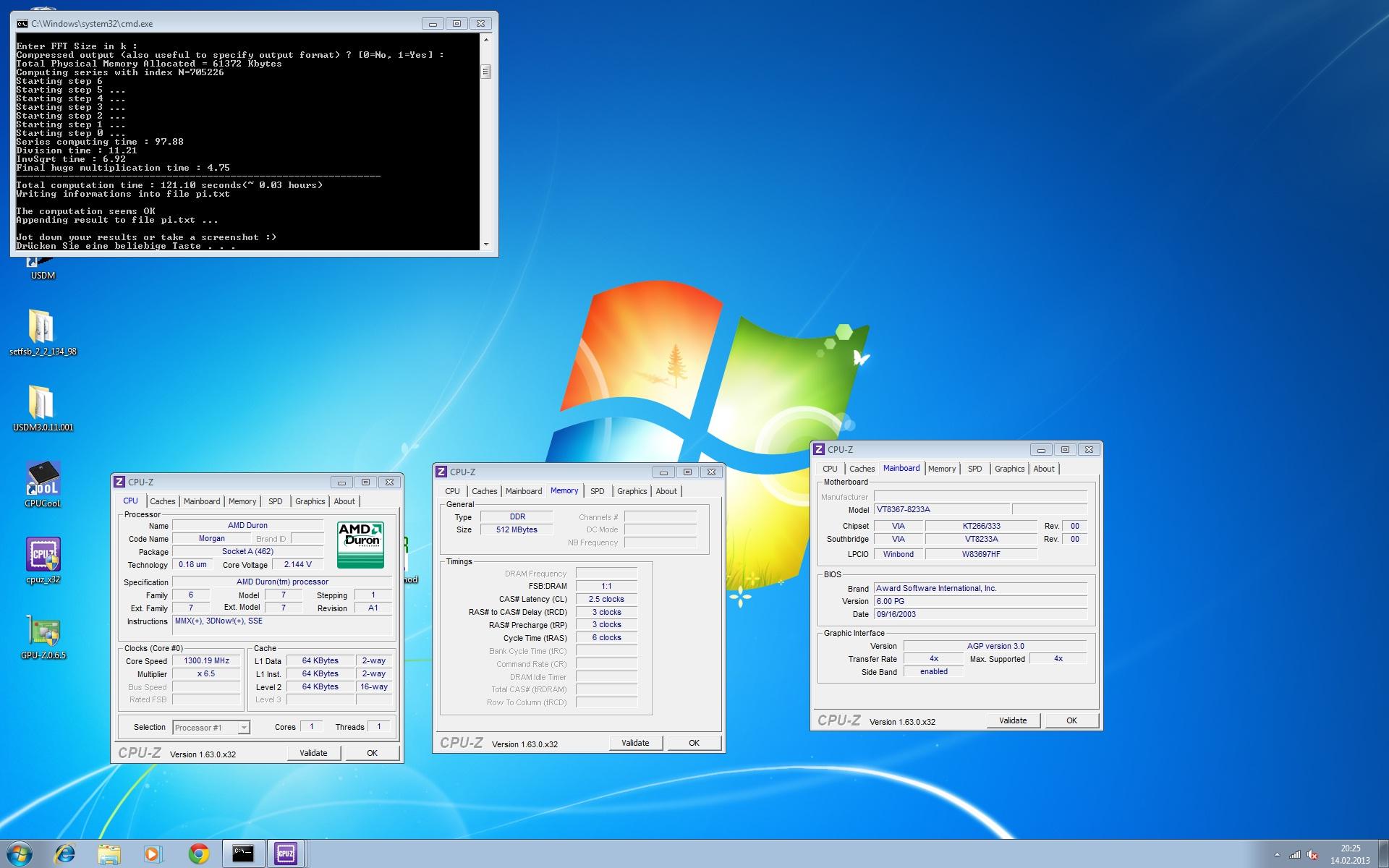The width and height of the screenshot is (1389, 868).
Task: Select Caches tab in the middle CPU-Z window
Action: (485, 491)
